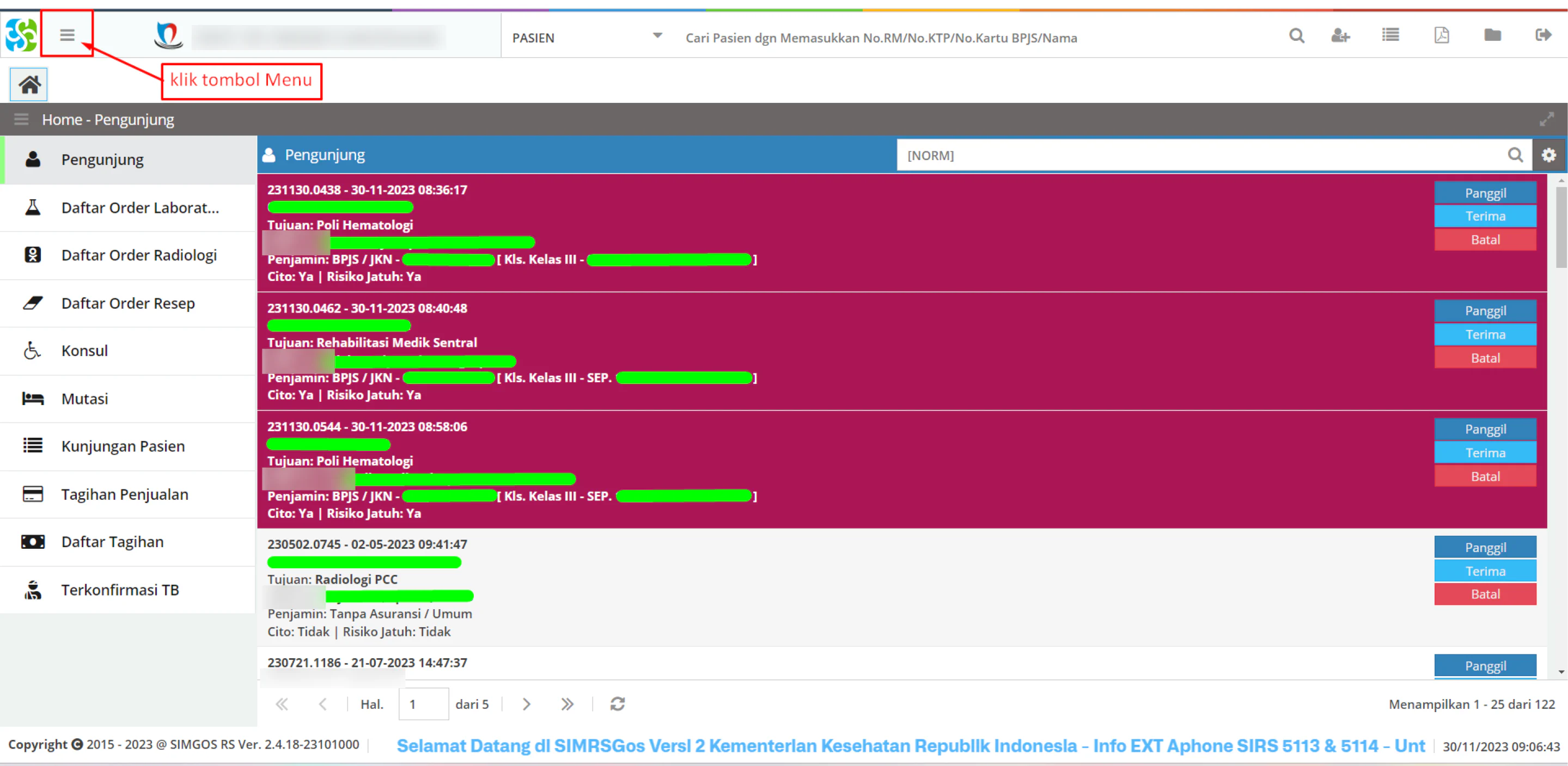Screen dimensions: 1568x766
Task: Click Batal for visit 231130.0462
Action: (x=1485, y=358)
